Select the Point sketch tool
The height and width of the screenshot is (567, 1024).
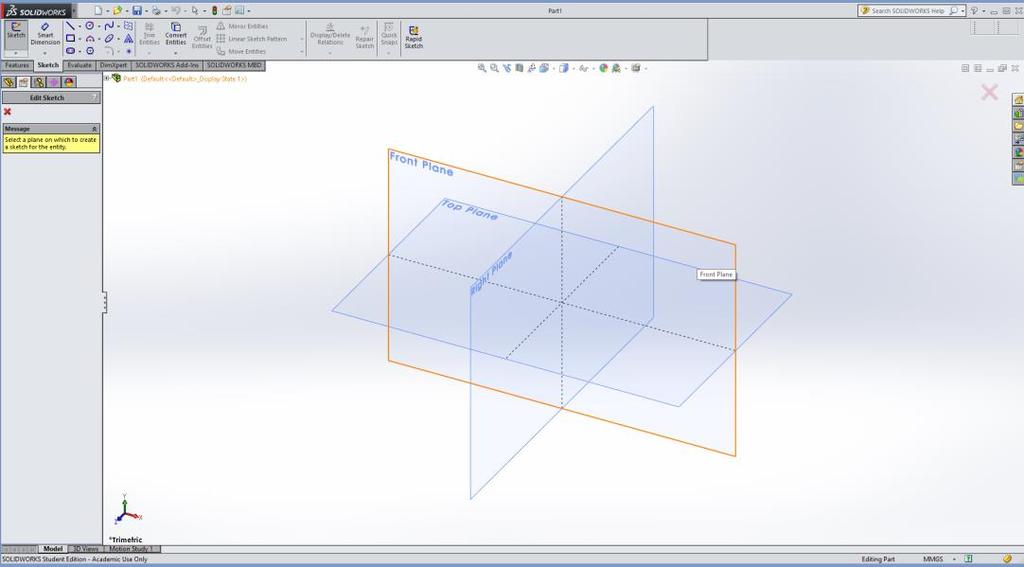click(129, 51)
